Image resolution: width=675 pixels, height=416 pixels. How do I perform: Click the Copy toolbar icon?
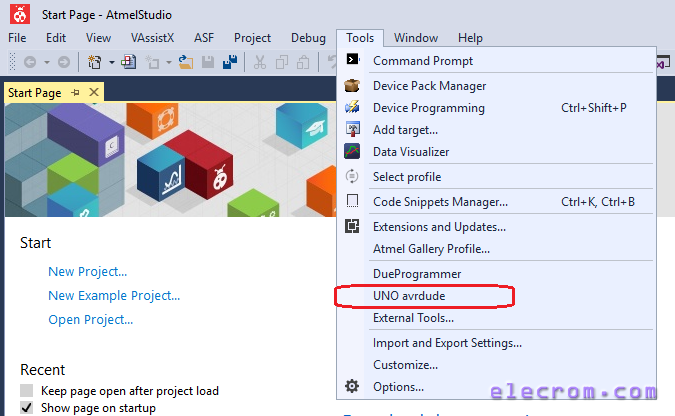point(282,62)
